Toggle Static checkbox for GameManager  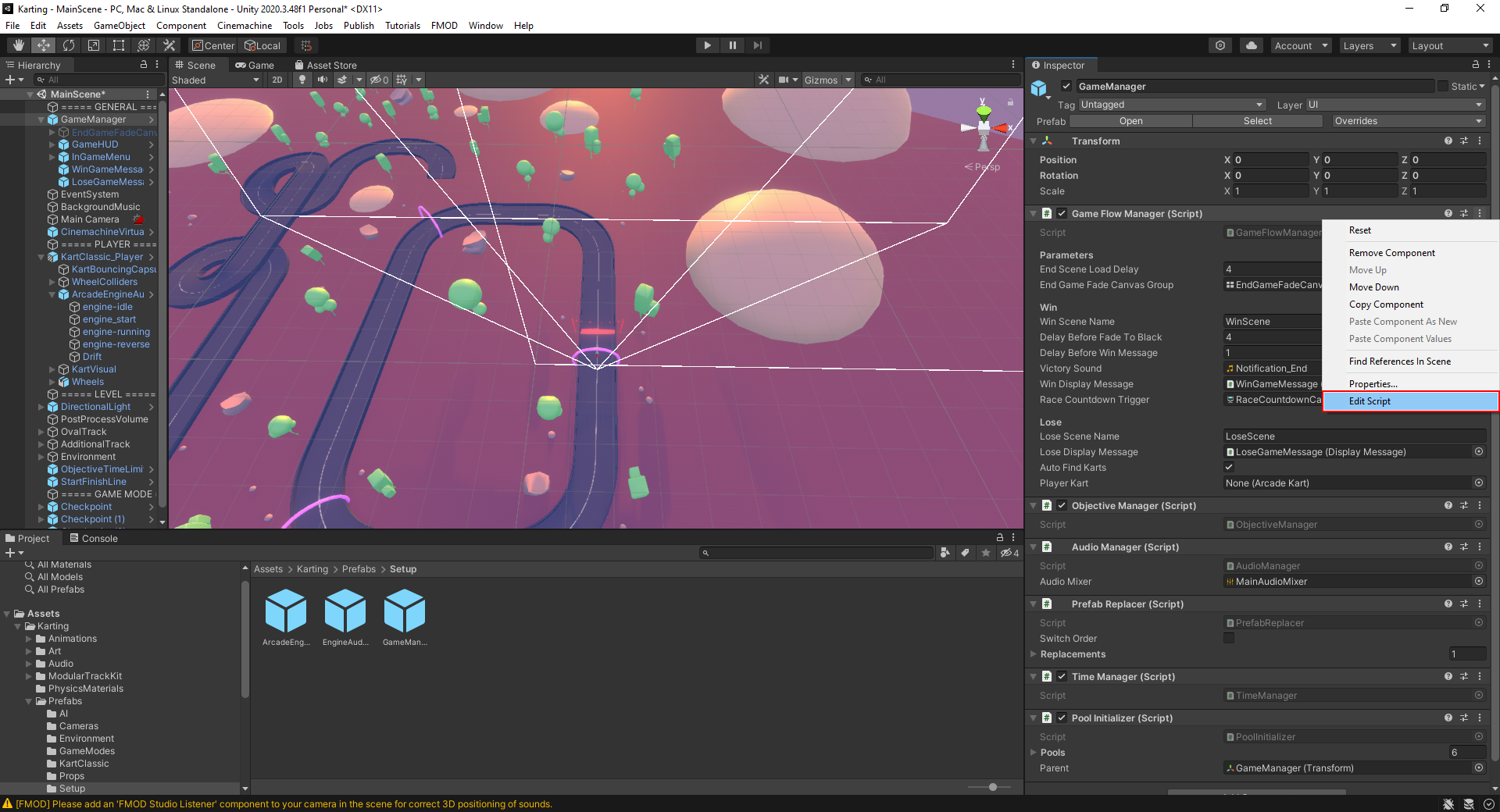[x=1443, y=86]
